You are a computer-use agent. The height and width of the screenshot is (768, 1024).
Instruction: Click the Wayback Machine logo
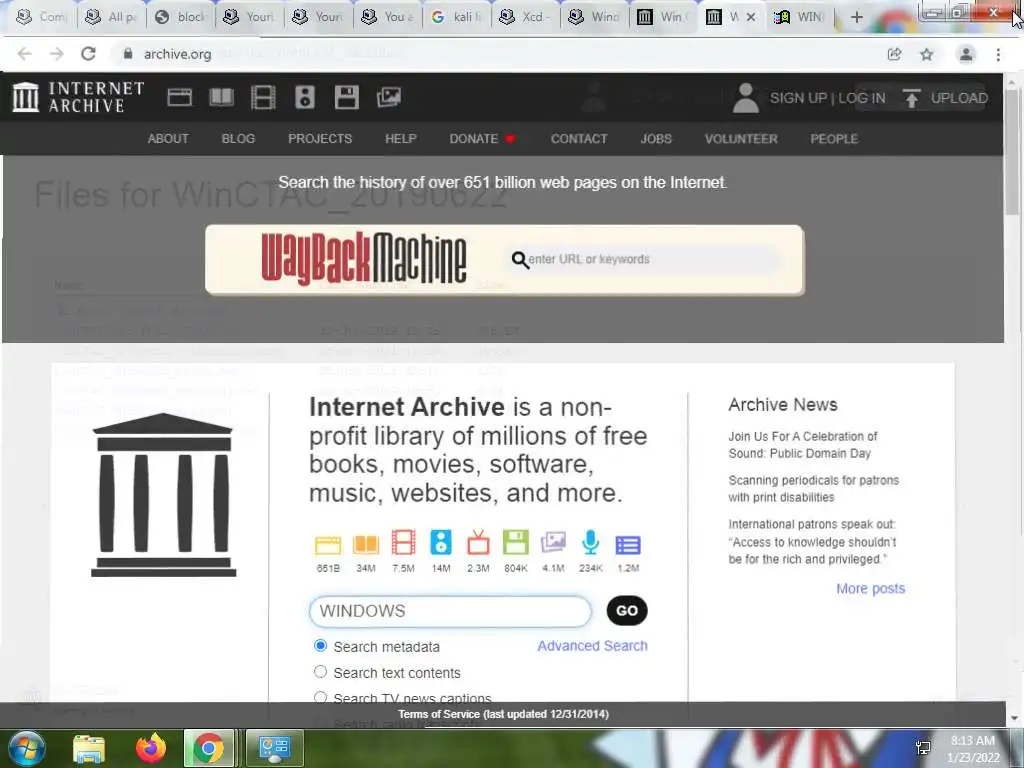(364, 259)
